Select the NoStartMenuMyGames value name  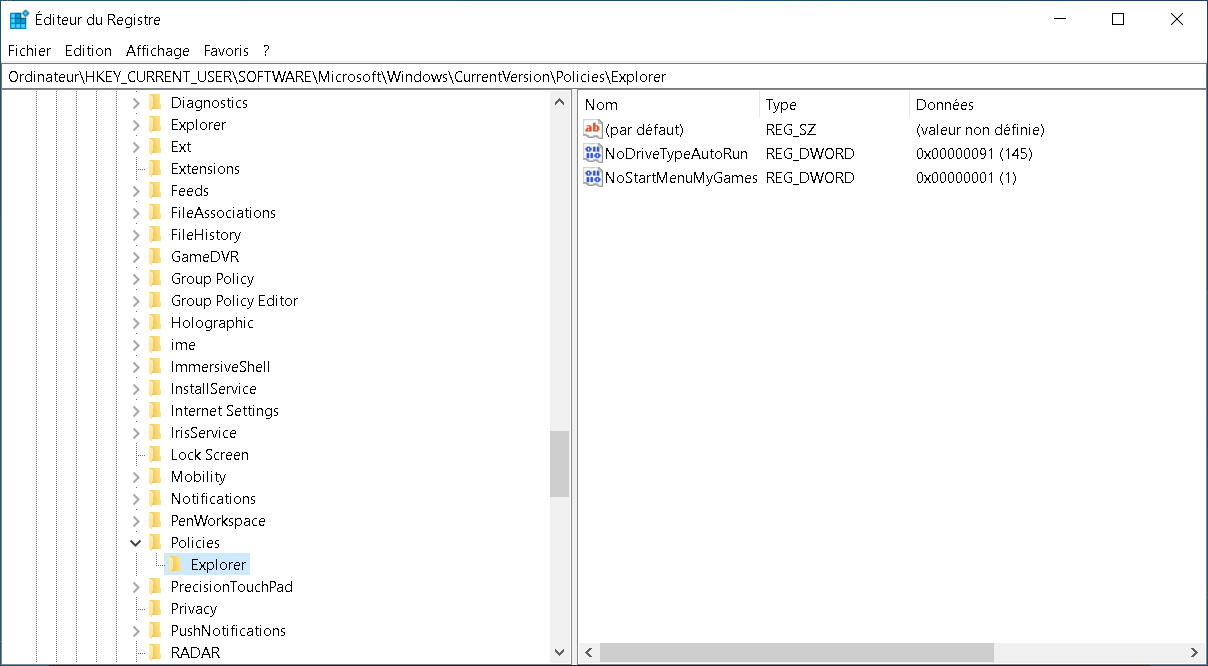coord(680,178)
